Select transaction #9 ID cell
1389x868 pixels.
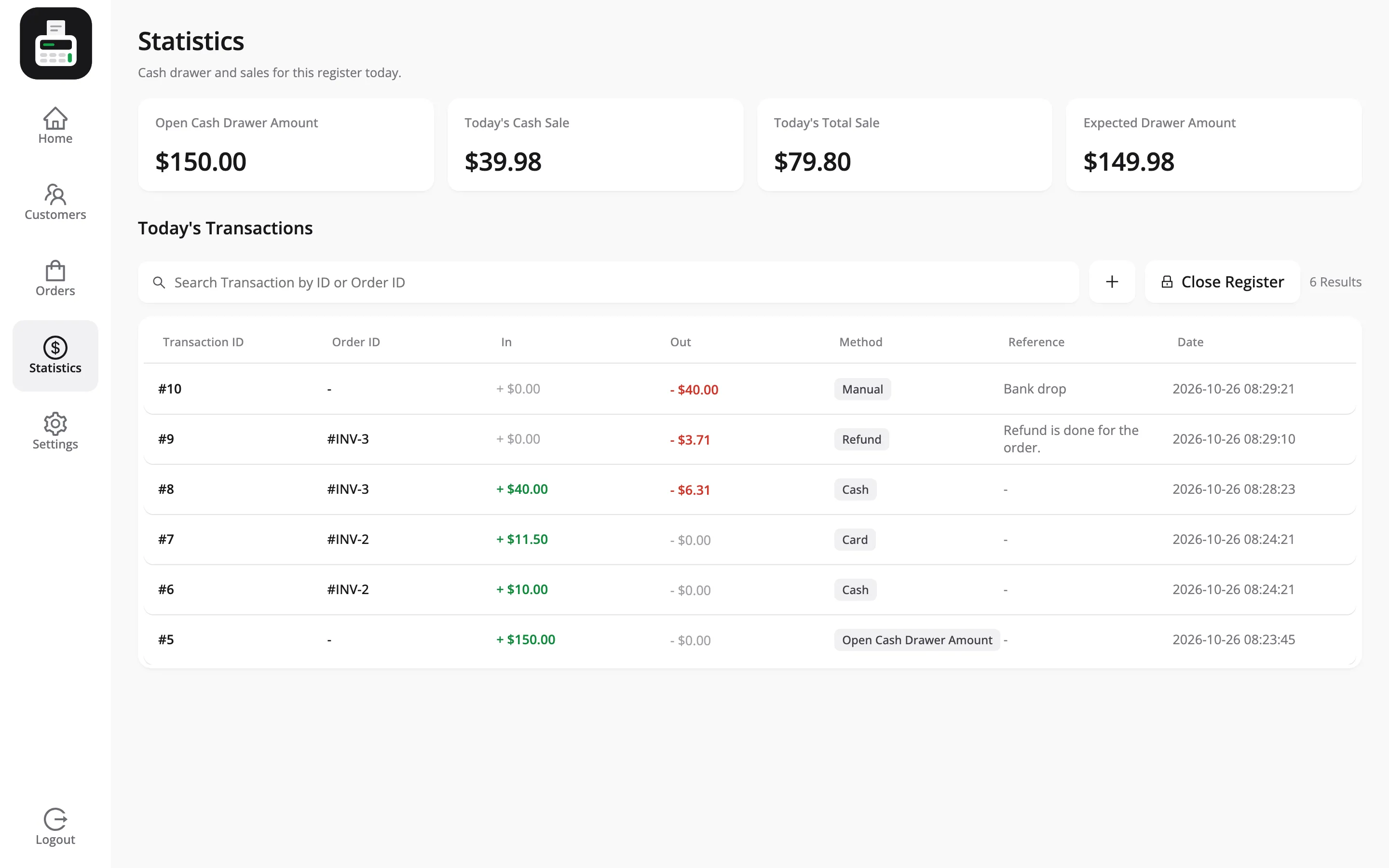[166, 439]
